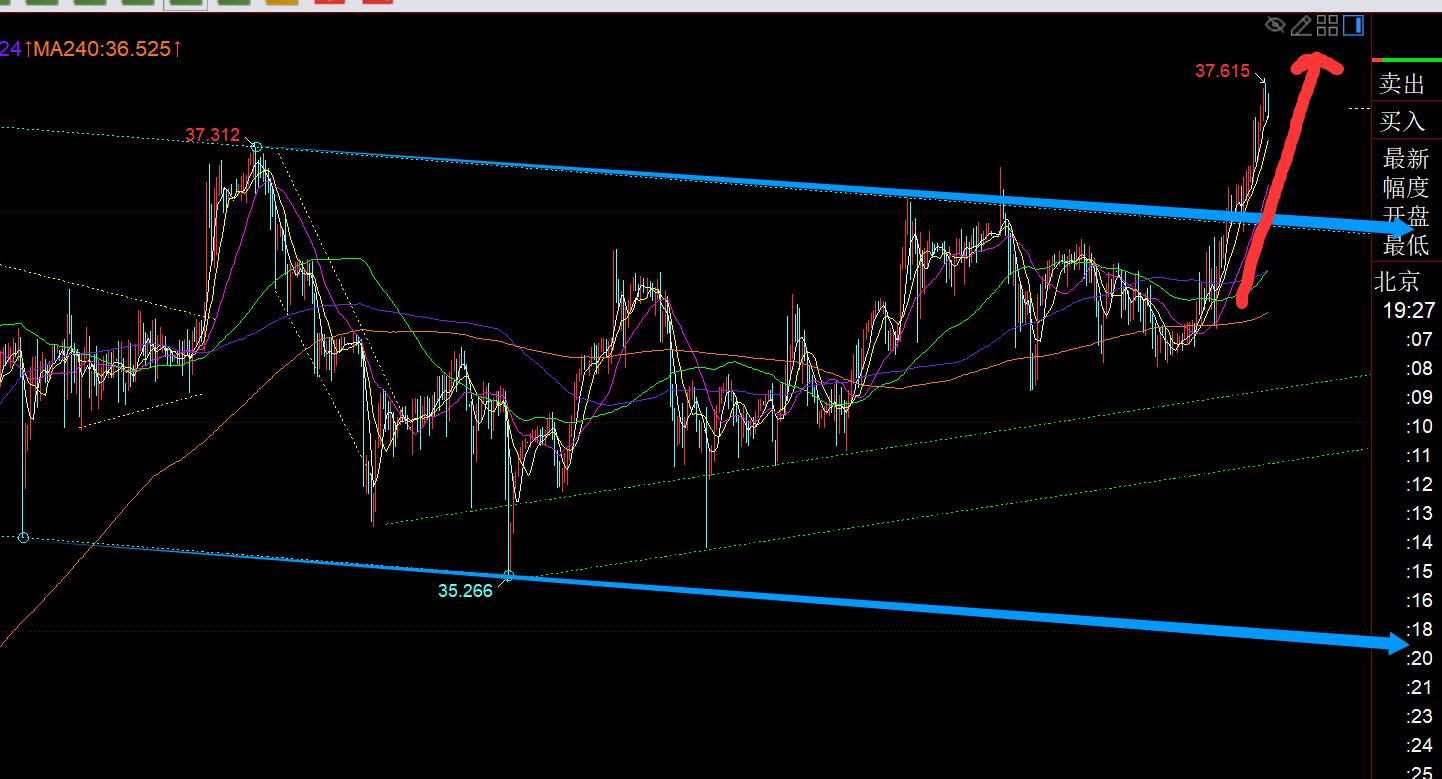
Task: Select the 幅度 label in quote panel
Action: pos(1406,187)
